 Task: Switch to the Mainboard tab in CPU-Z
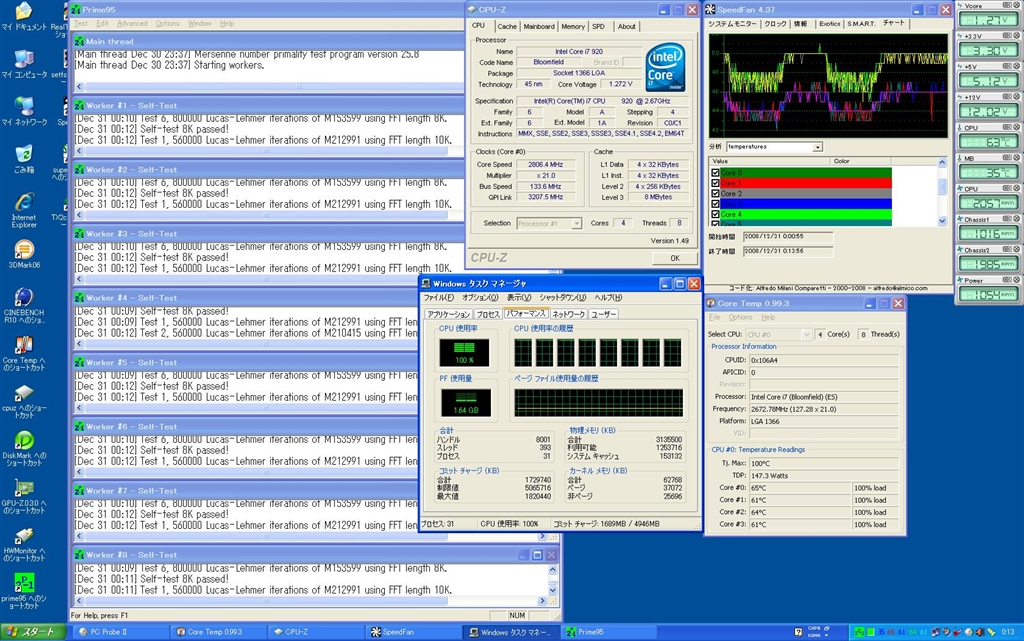tap(539, 27)
